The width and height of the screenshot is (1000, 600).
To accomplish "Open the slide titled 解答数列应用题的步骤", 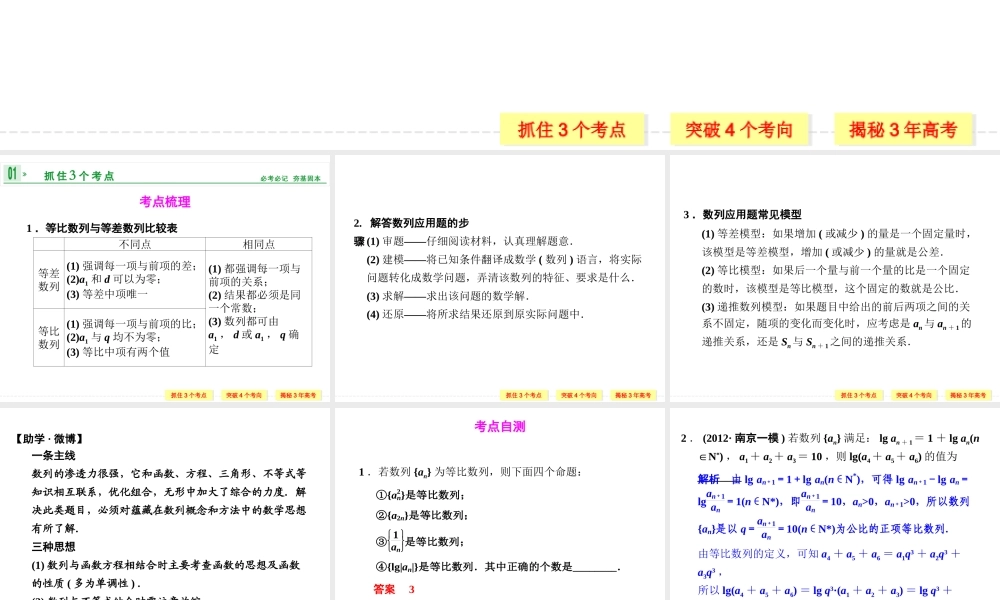I will click(x=499, y=280).
